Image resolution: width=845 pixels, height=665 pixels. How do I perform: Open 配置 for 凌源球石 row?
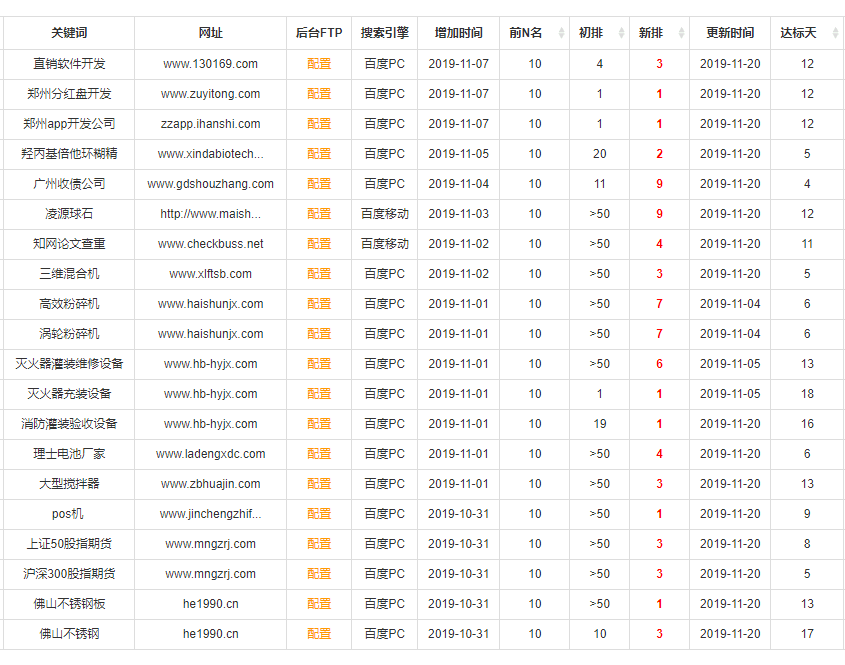(x=319, y=214)
